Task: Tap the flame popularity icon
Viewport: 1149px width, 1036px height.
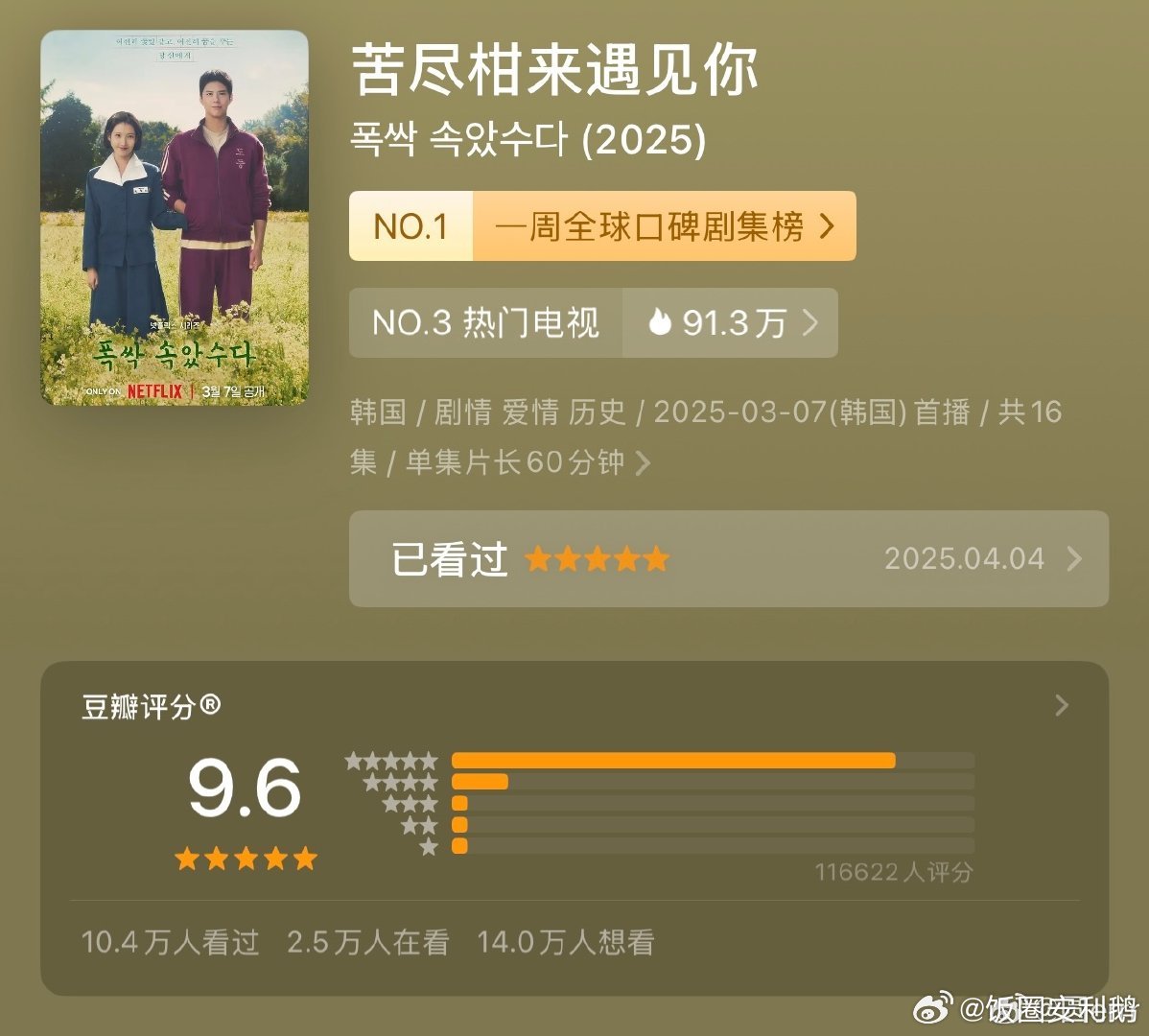Action: coord(660,321)
